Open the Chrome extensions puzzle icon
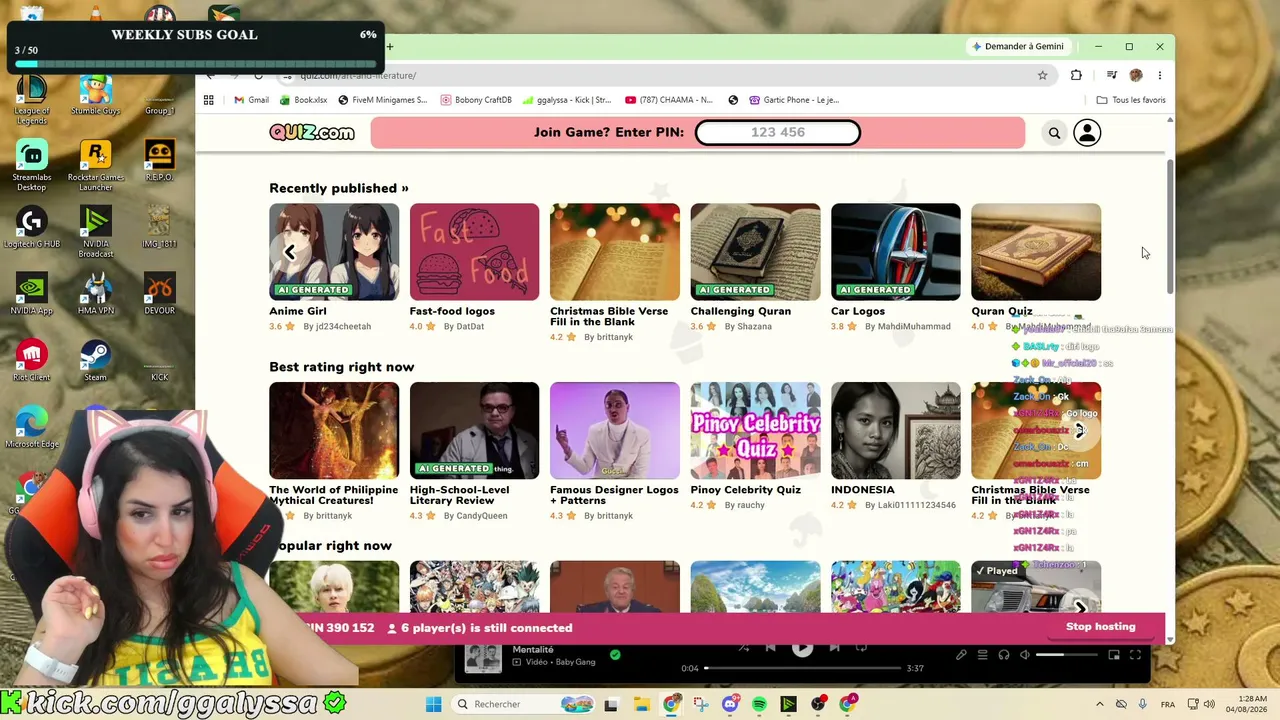The width and height of the screenshot is (1280, 720). click(1076, 75)
